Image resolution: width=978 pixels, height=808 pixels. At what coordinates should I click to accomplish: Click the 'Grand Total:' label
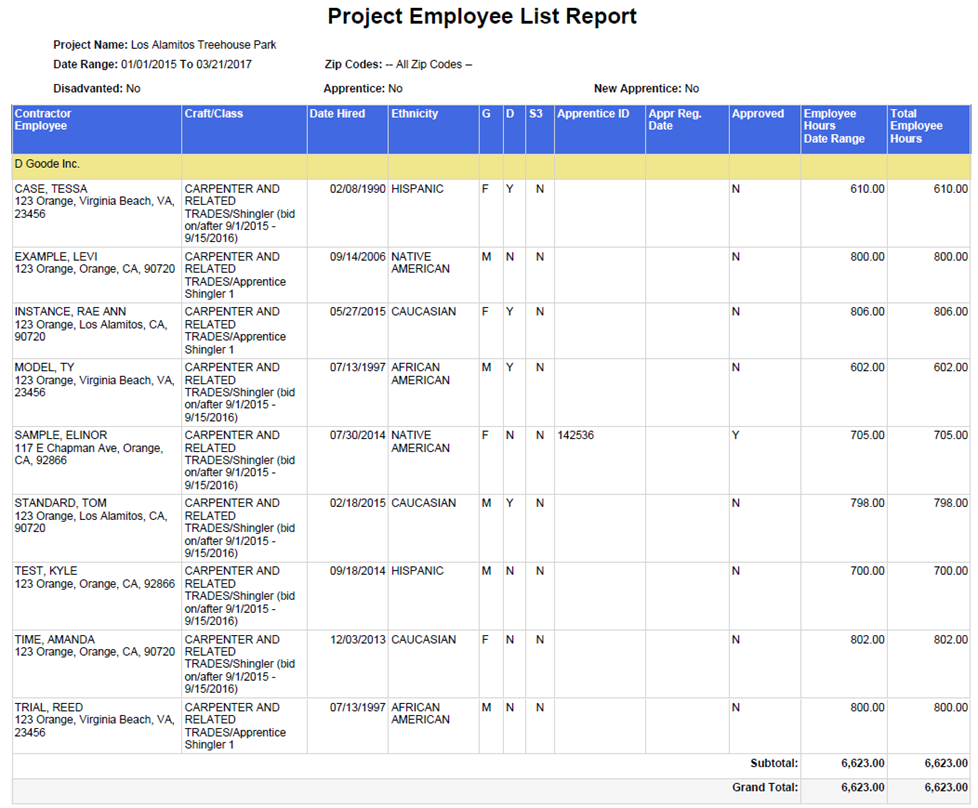(765, 787)
